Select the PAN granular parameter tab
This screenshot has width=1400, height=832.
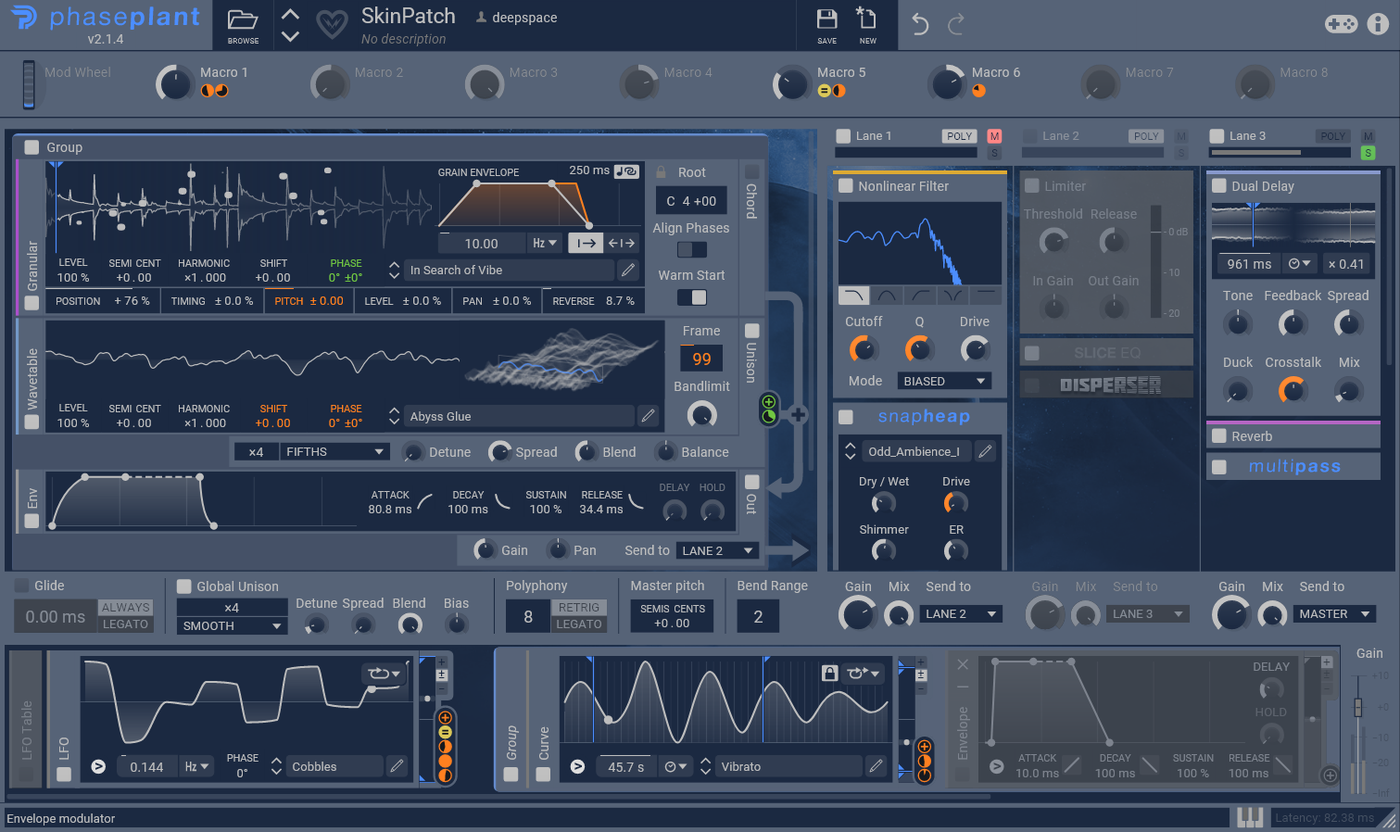pyautogui.click(x=497, y=301)
